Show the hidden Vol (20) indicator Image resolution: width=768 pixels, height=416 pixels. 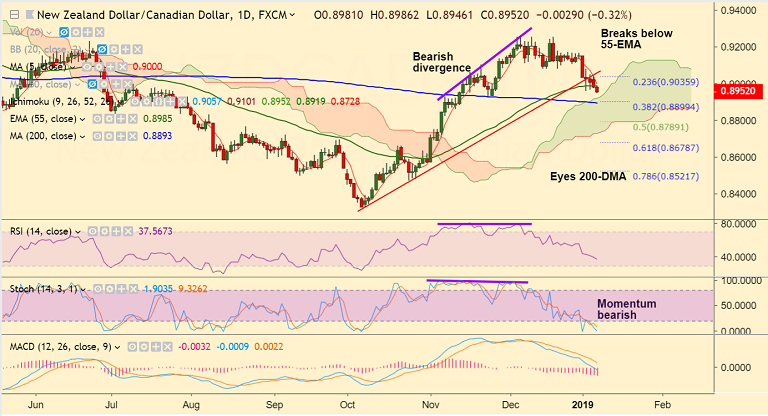pos(64,32)
